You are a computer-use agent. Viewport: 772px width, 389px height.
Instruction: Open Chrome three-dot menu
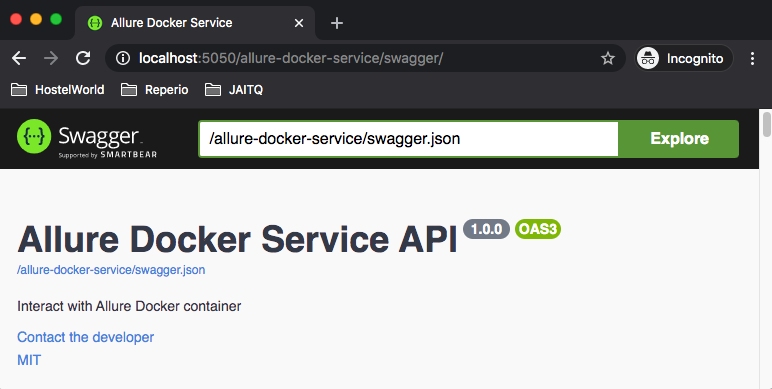click(x=752, y=58)
